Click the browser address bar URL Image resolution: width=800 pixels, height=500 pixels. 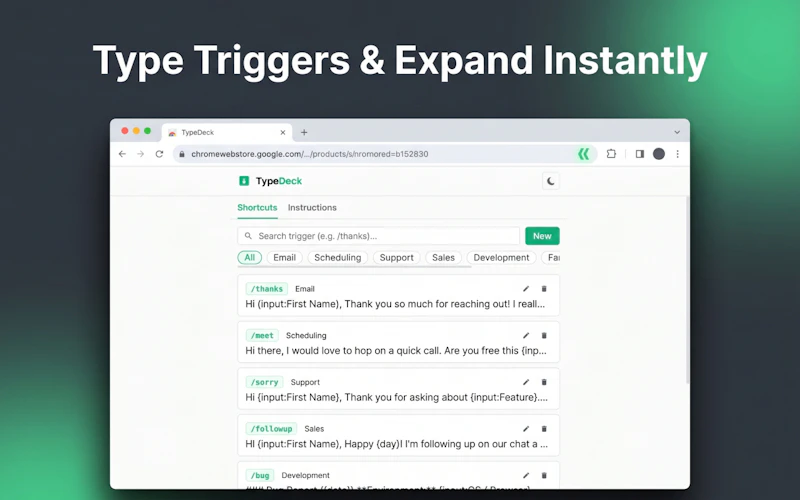click(x=309, y=154)
